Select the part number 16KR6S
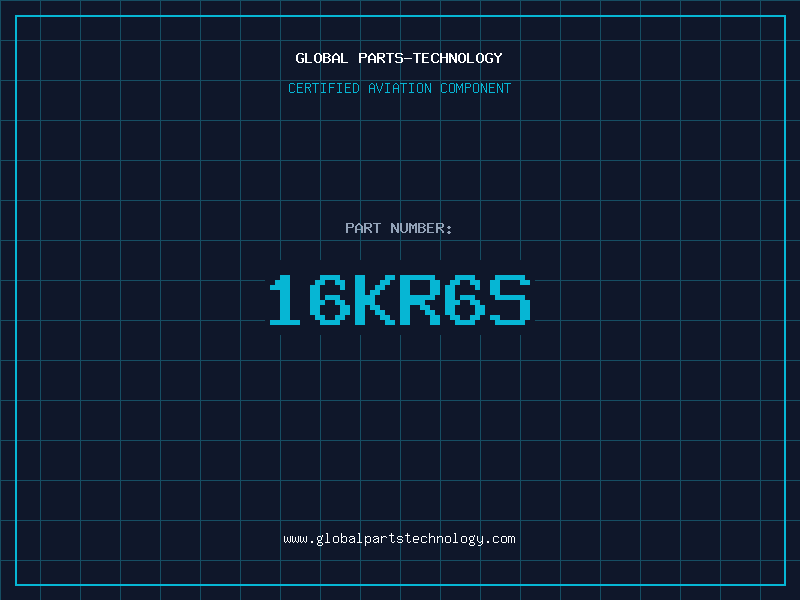 click(400, 300)
